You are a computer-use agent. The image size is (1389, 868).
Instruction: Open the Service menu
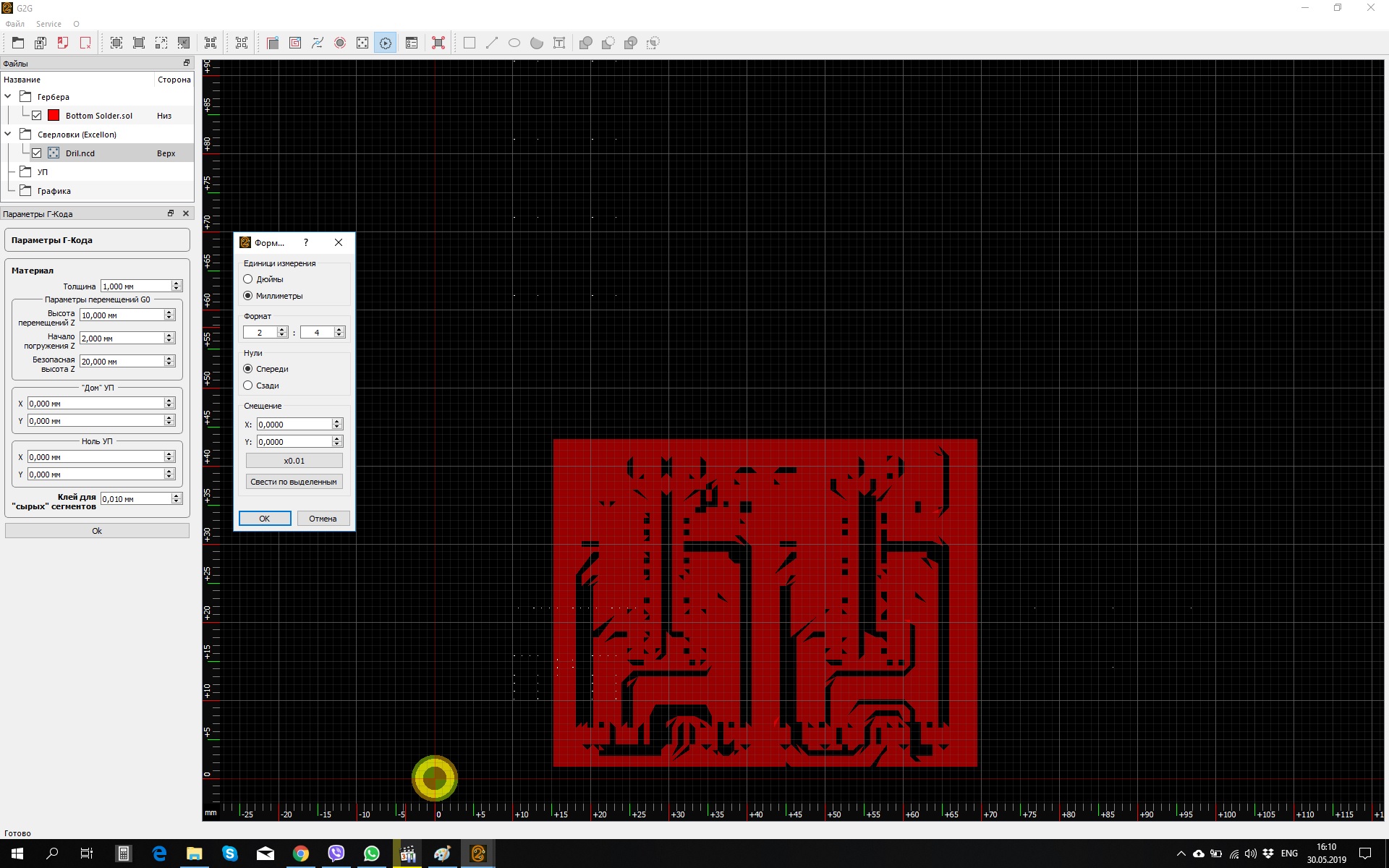48,24
